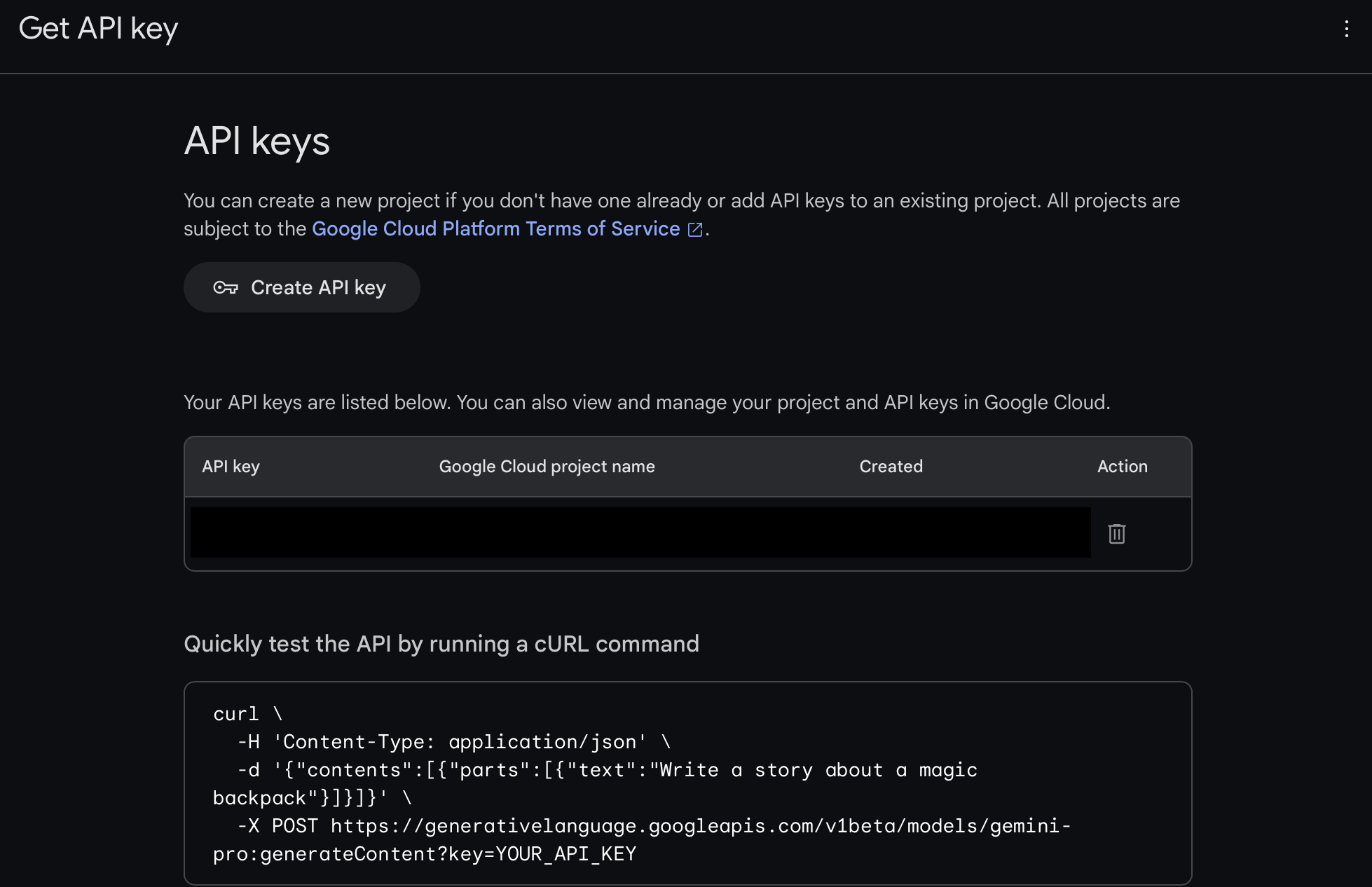Click the cURL command section heading
The width and height of the screenshot is (1372, 887).
[x=441, y=644]
